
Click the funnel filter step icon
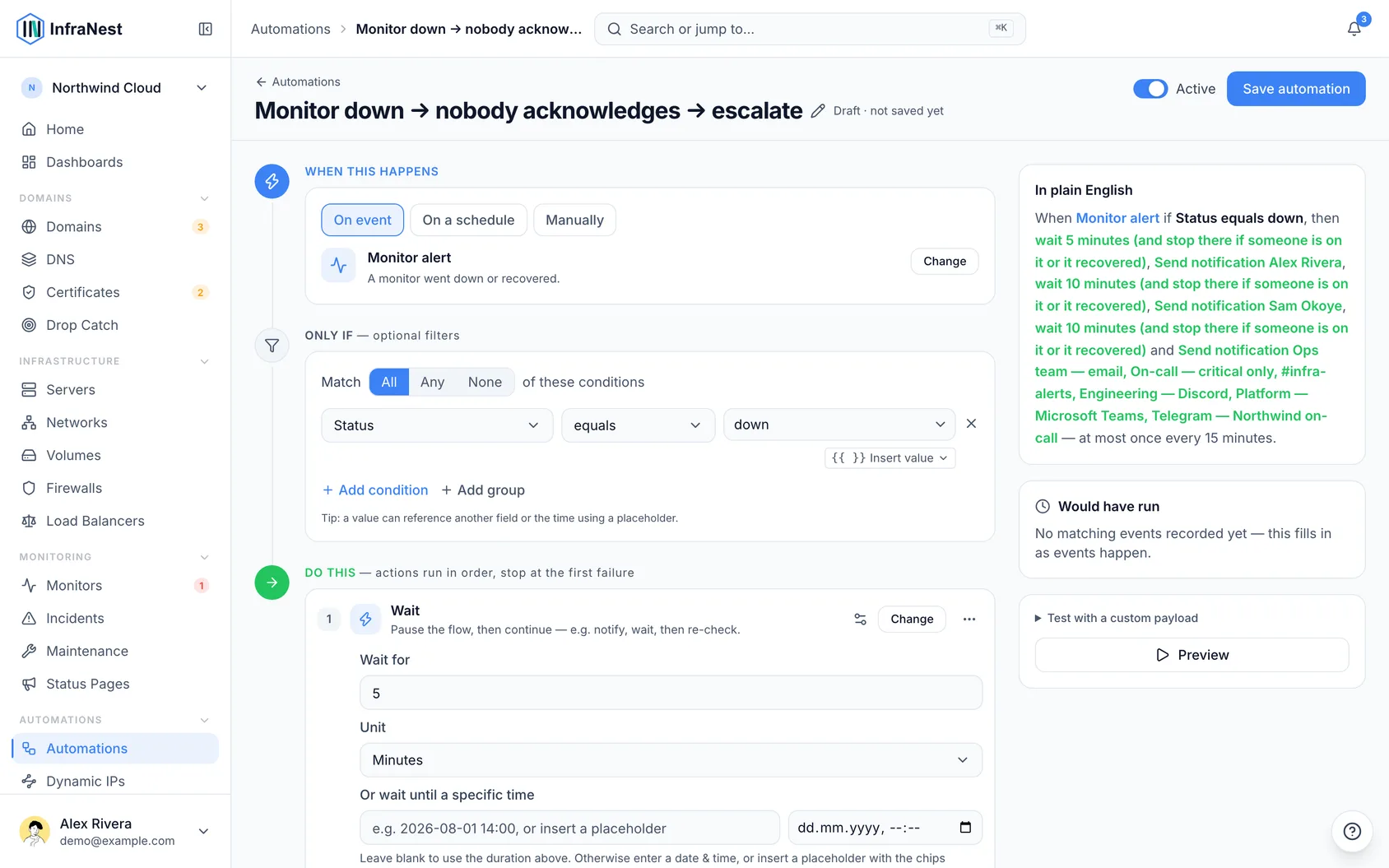[x=272, y=346]
